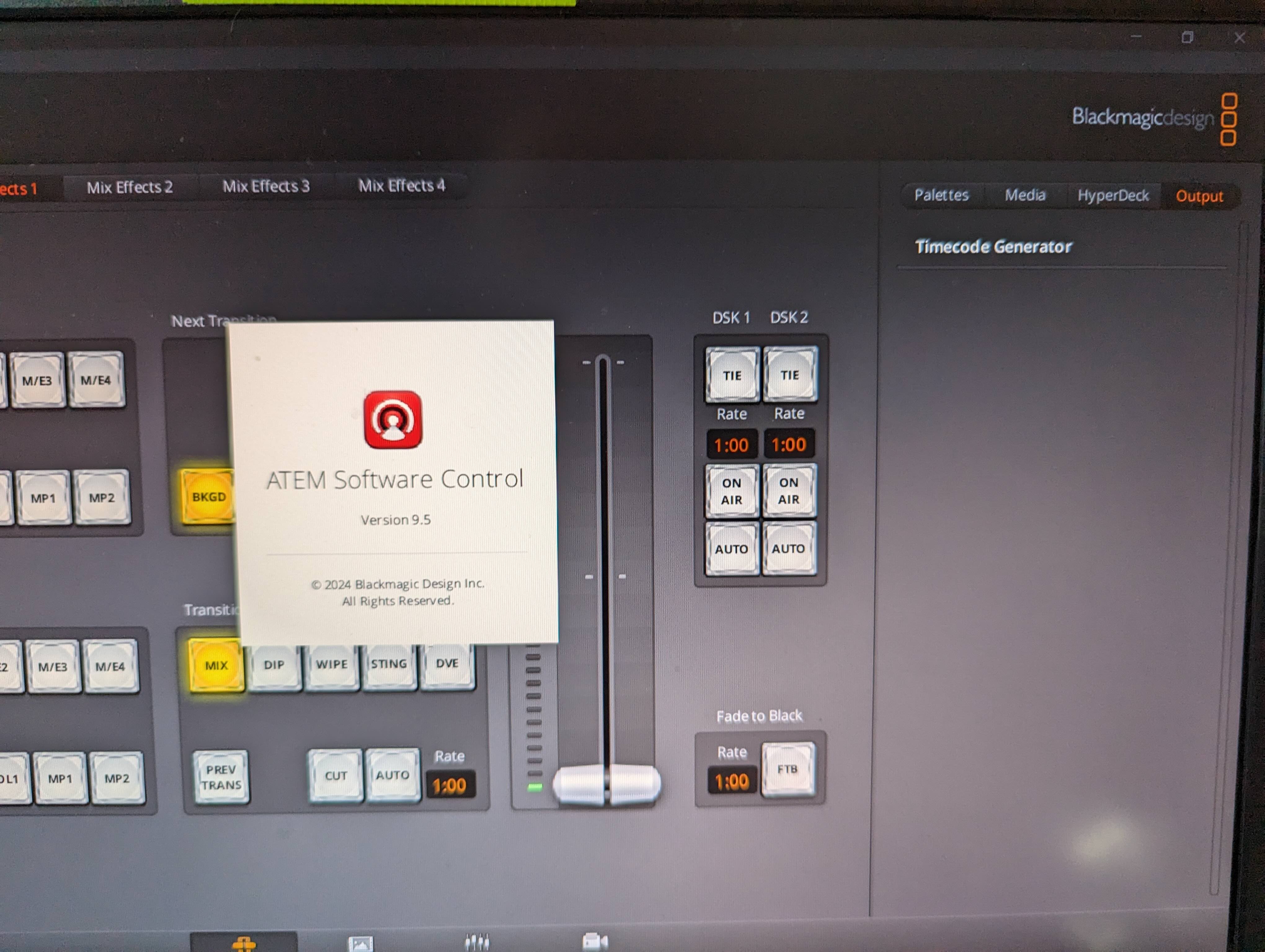
Task: Click the DSK 1 AUTO button
Action: click(x=731, y=549)
